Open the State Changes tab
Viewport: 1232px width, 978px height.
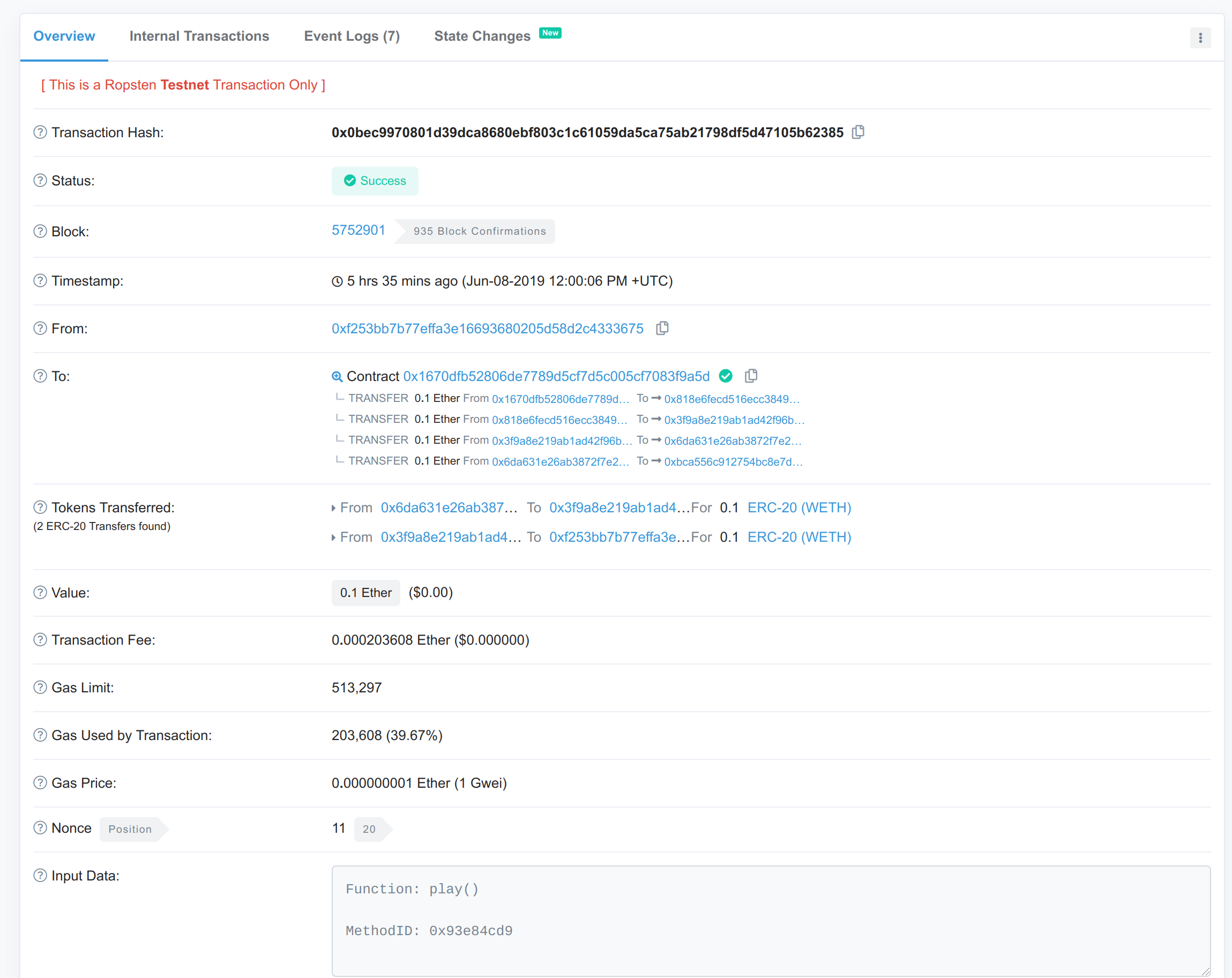pyautogui.click(x=482, y=36)
